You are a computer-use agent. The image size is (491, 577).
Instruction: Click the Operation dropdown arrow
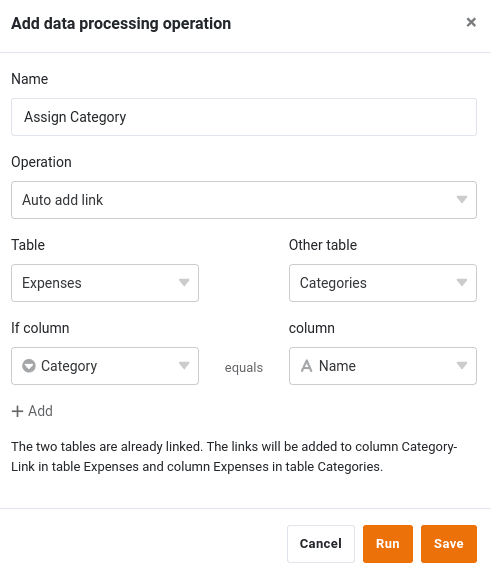[462, 200]
